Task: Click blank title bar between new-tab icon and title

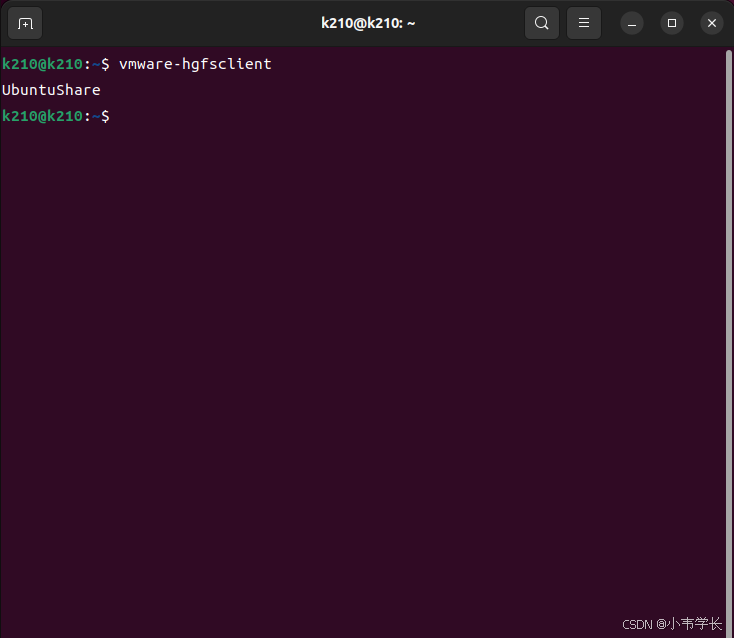Action: tap(181, 23)
